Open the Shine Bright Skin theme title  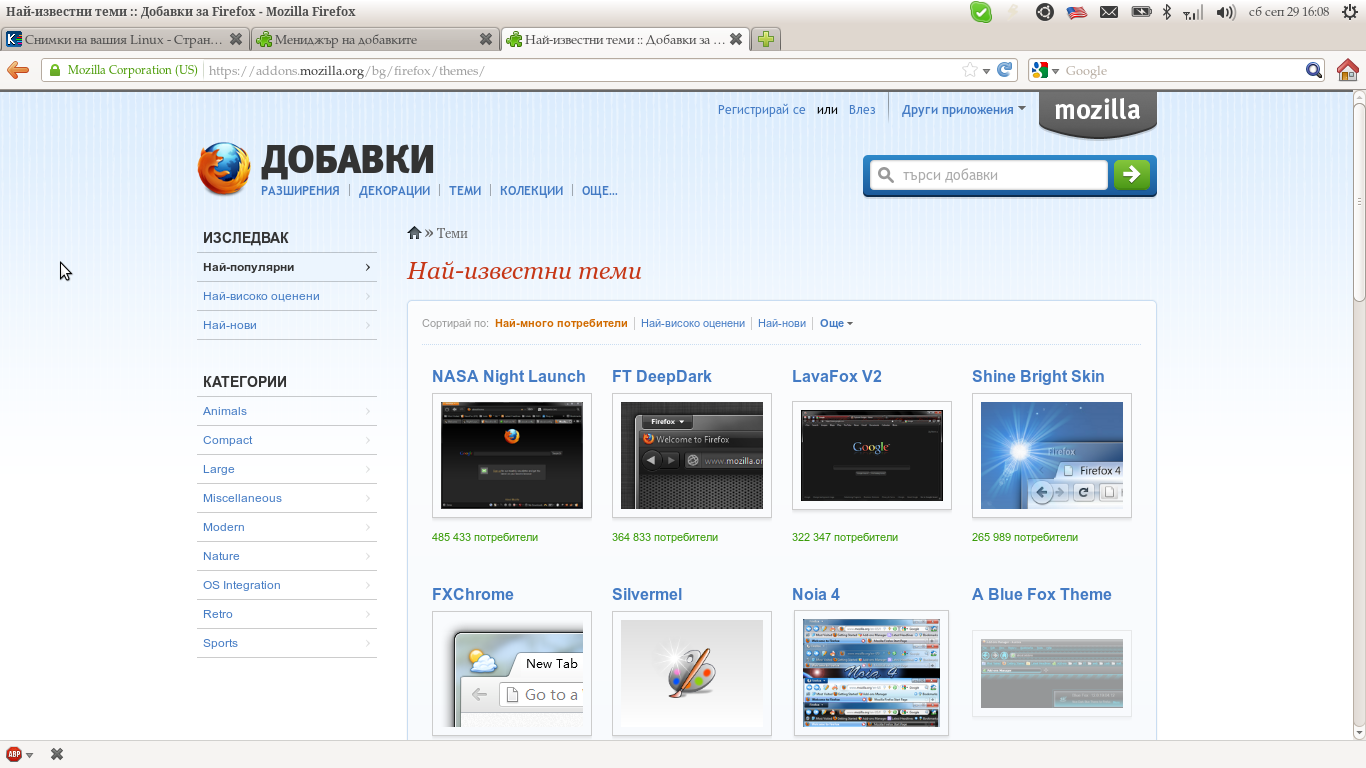tap(1038, 376)
